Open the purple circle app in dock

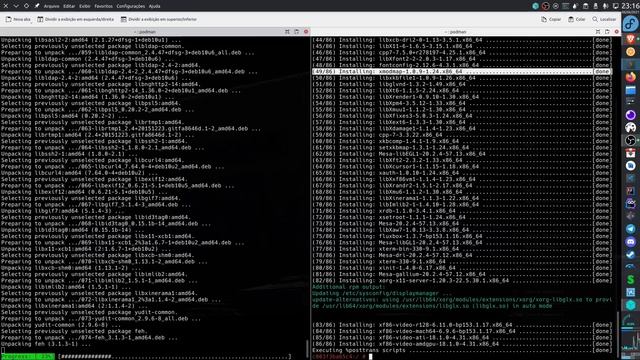coord(631,115)
